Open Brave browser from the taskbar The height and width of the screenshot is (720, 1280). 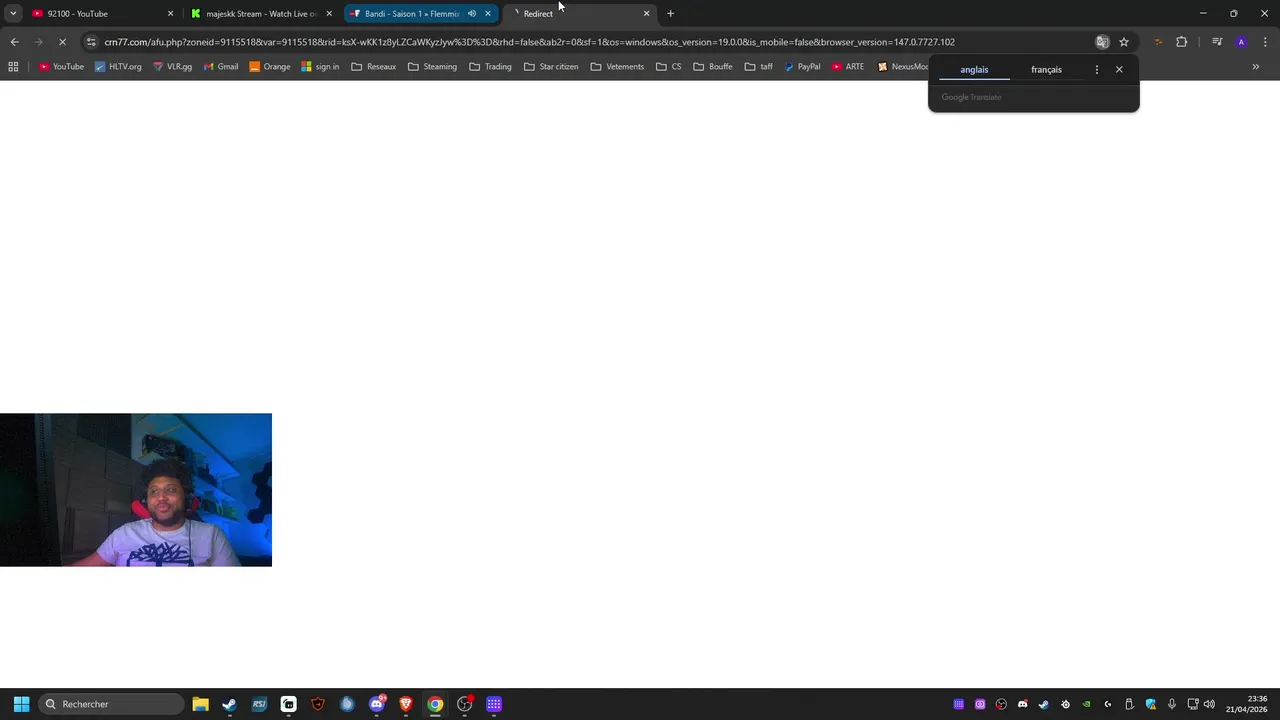pos(406,704)
